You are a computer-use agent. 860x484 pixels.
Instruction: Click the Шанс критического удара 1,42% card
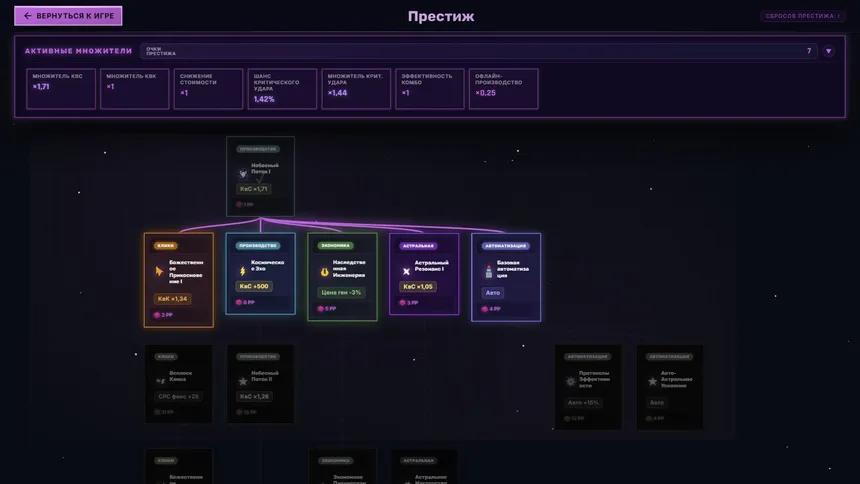point(282,89)
